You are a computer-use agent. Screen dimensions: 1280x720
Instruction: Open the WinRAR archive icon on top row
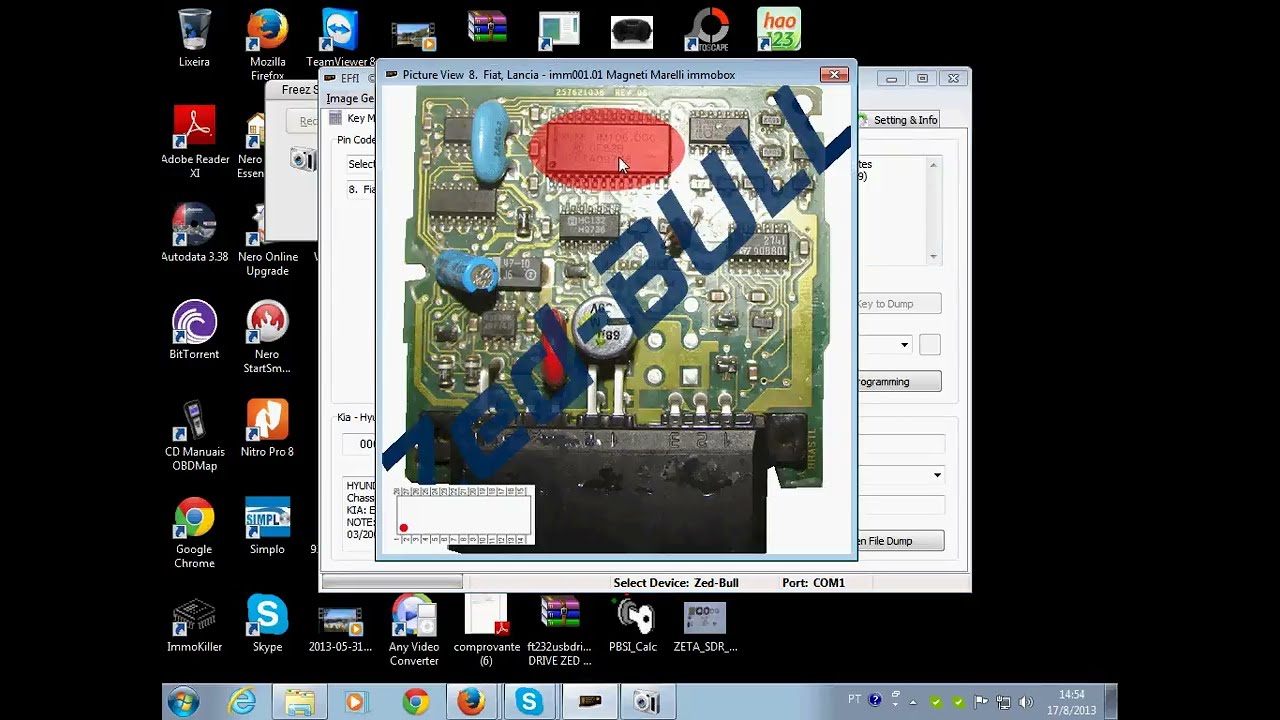click(487, 28)
